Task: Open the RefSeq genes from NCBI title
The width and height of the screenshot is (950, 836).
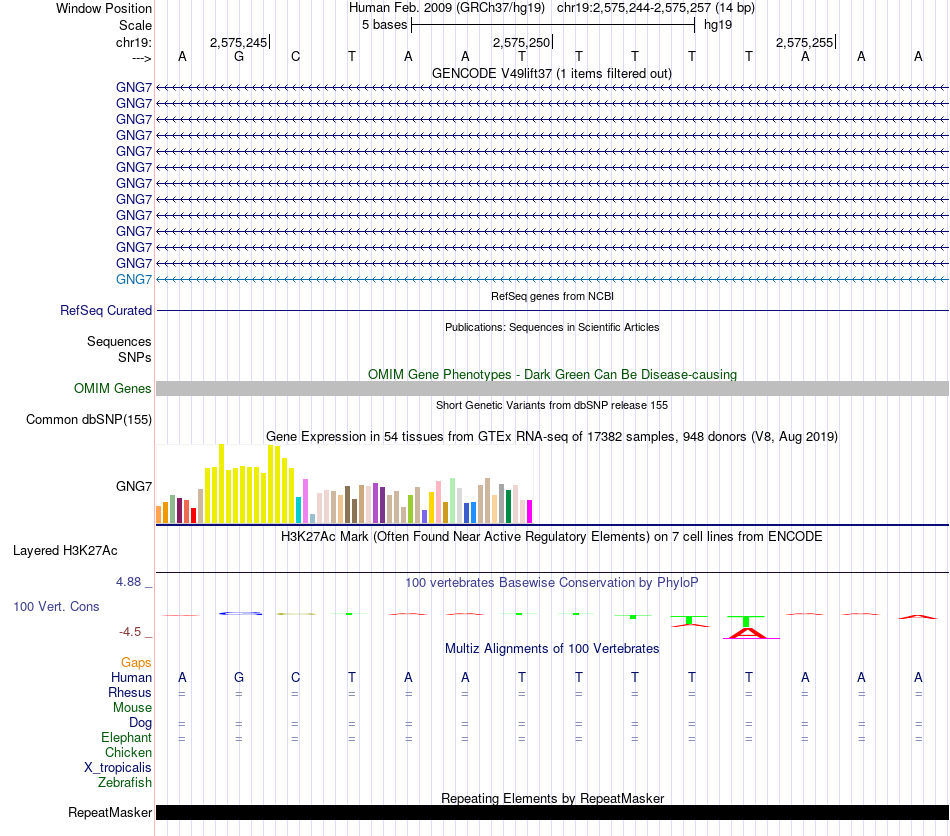Action: [x=552, y=296]
